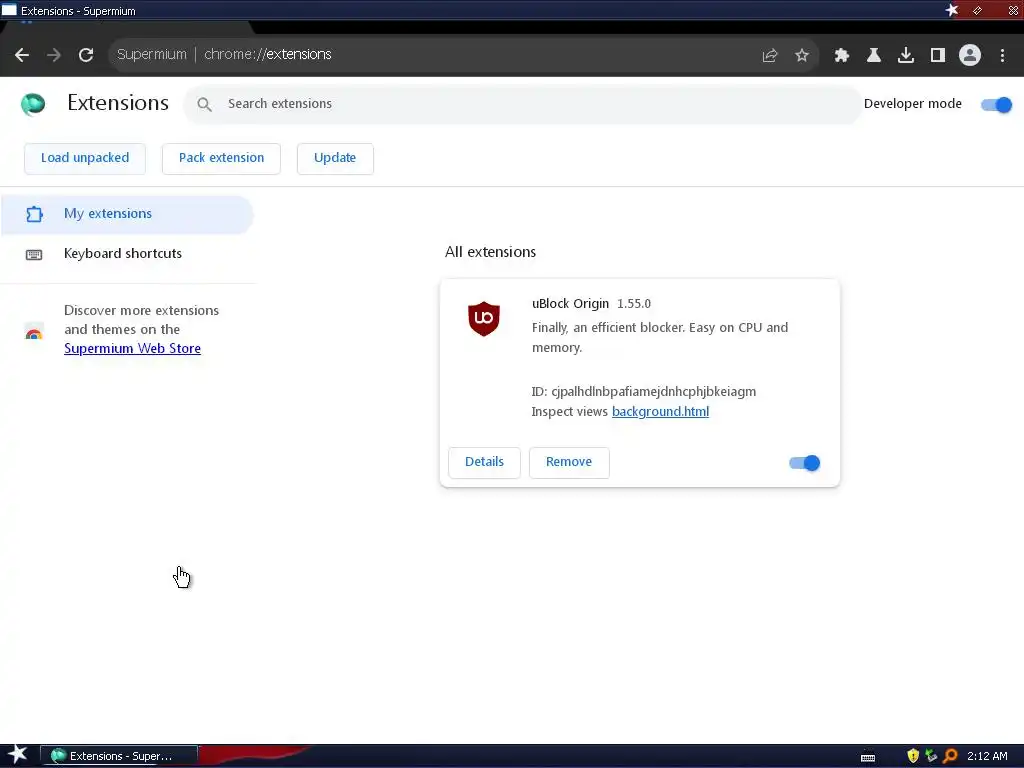Click the uBlock Origin shield icon
The height and width of the screenshot is (768, 1024).
[x=484, y=319]
